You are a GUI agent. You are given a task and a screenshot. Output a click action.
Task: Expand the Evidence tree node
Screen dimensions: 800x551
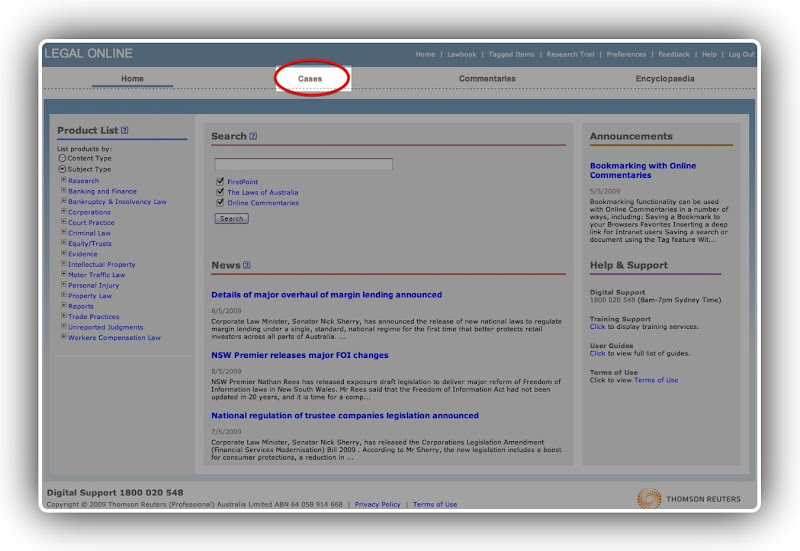coord(64,253)
